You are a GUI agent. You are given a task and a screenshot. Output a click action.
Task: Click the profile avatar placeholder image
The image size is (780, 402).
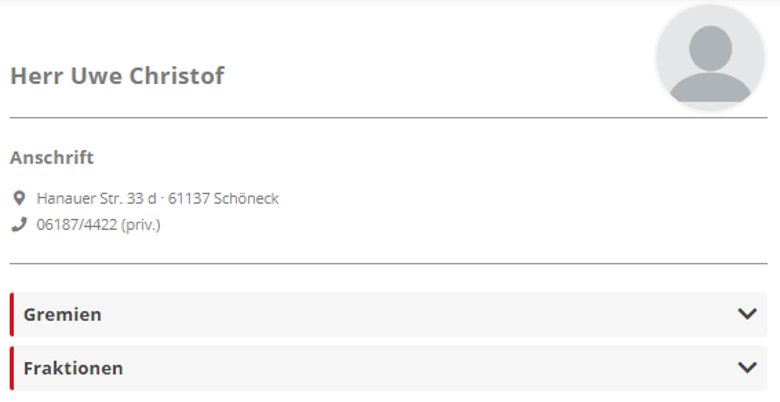point(710,57)
